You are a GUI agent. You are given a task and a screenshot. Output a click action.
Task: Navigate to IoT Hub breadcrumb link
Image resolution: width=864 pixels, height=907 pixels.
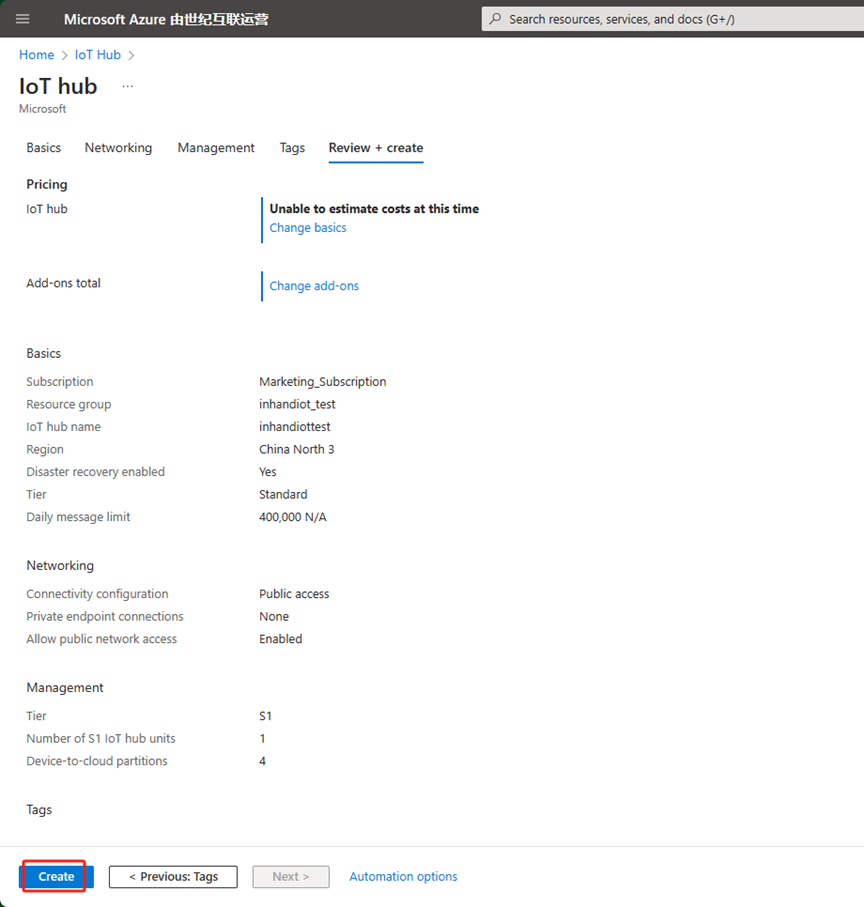coord(97,55)
